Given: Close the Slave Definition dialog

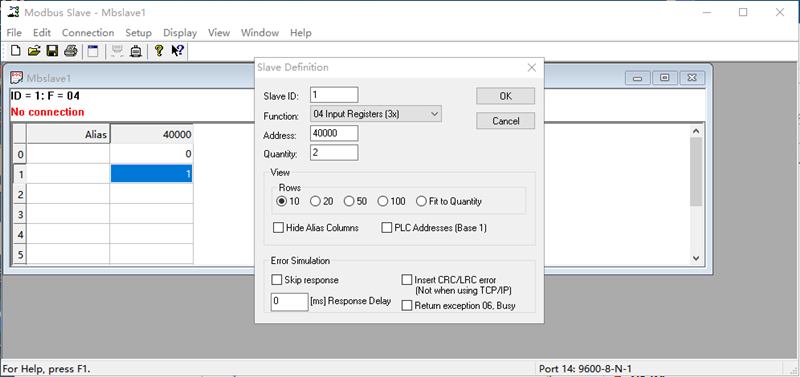Looking at the screenshot, I should tap(531, 67).
